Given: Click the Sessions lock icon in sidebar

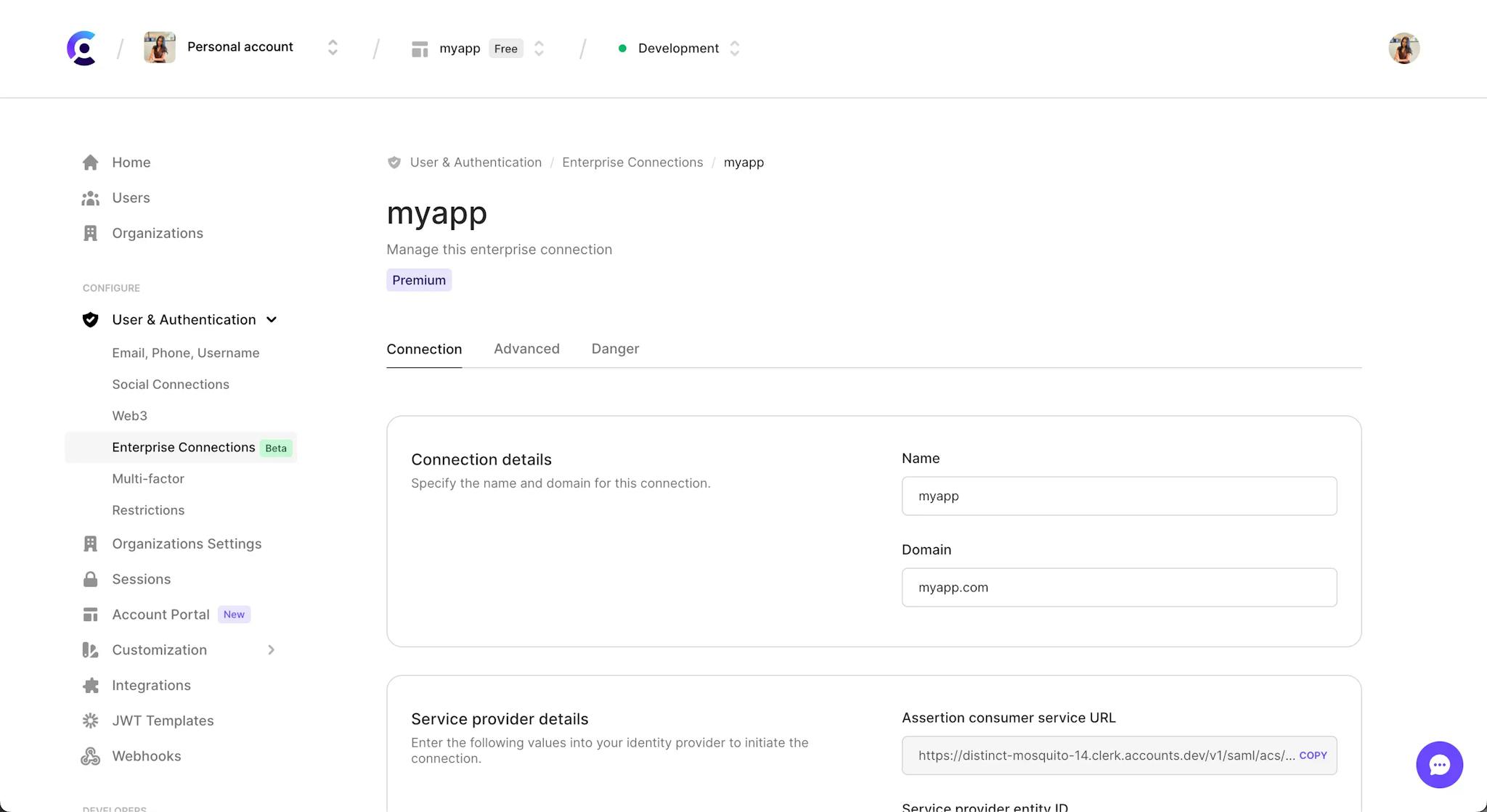Looking at the screenshot, I should coord(90,578).
